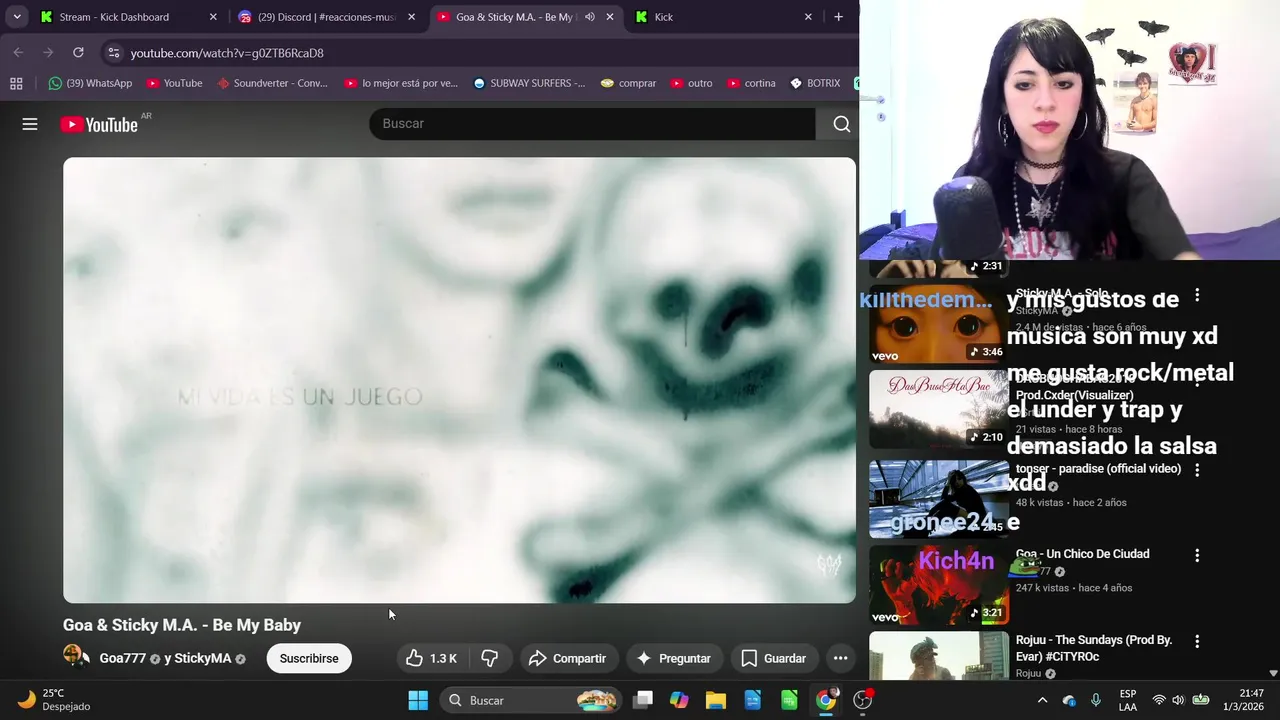Go back in browser history
1280x720 pixels.
coord(18,53)
